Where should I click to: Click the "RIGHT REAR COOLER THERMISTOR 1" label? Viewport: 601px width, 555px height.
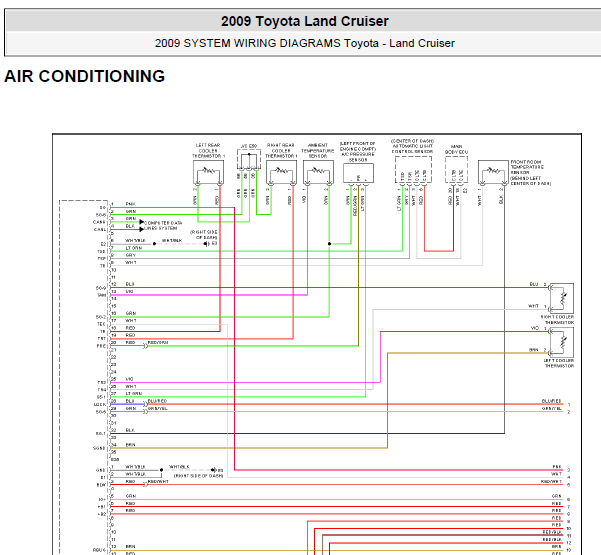pyautogui.click(x=281, y=151)
